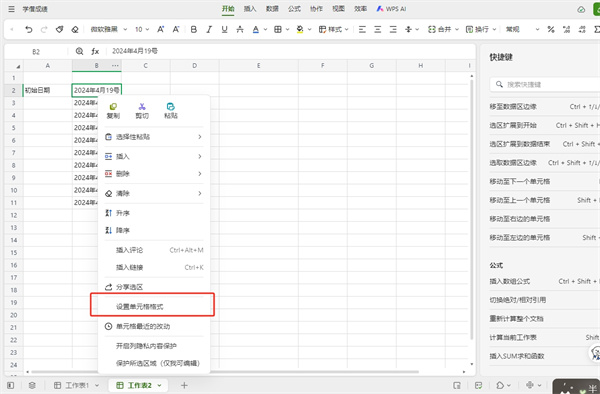Image resolution: width=600 pixels, height=394 pixels.
Task: Click the more options dots on column B
Action: [x=115, y=66]
